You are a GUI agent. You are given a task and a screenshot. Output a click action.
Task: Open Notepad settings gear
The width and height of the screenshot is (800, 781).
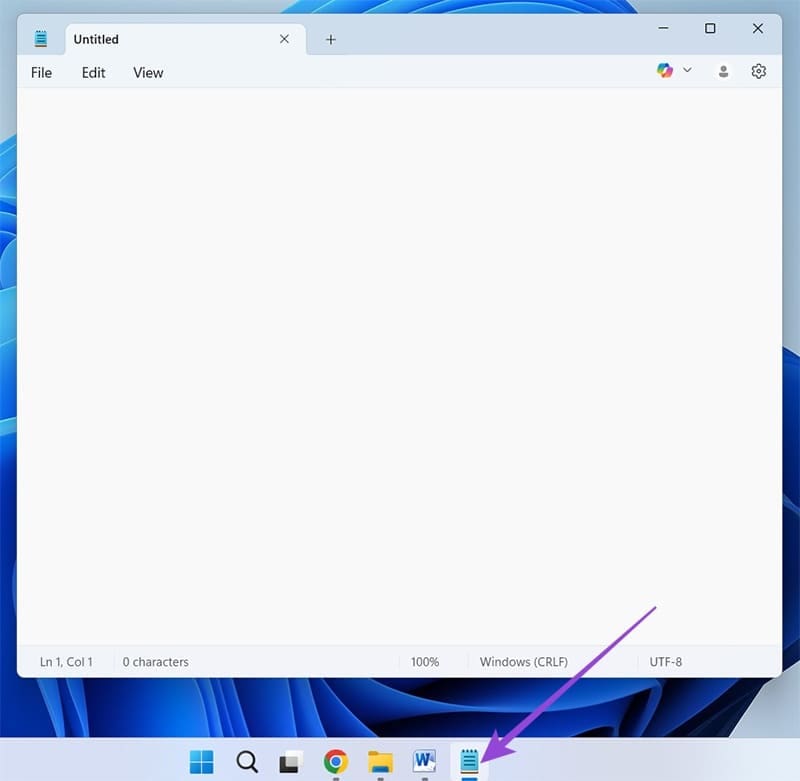point(758,72)
